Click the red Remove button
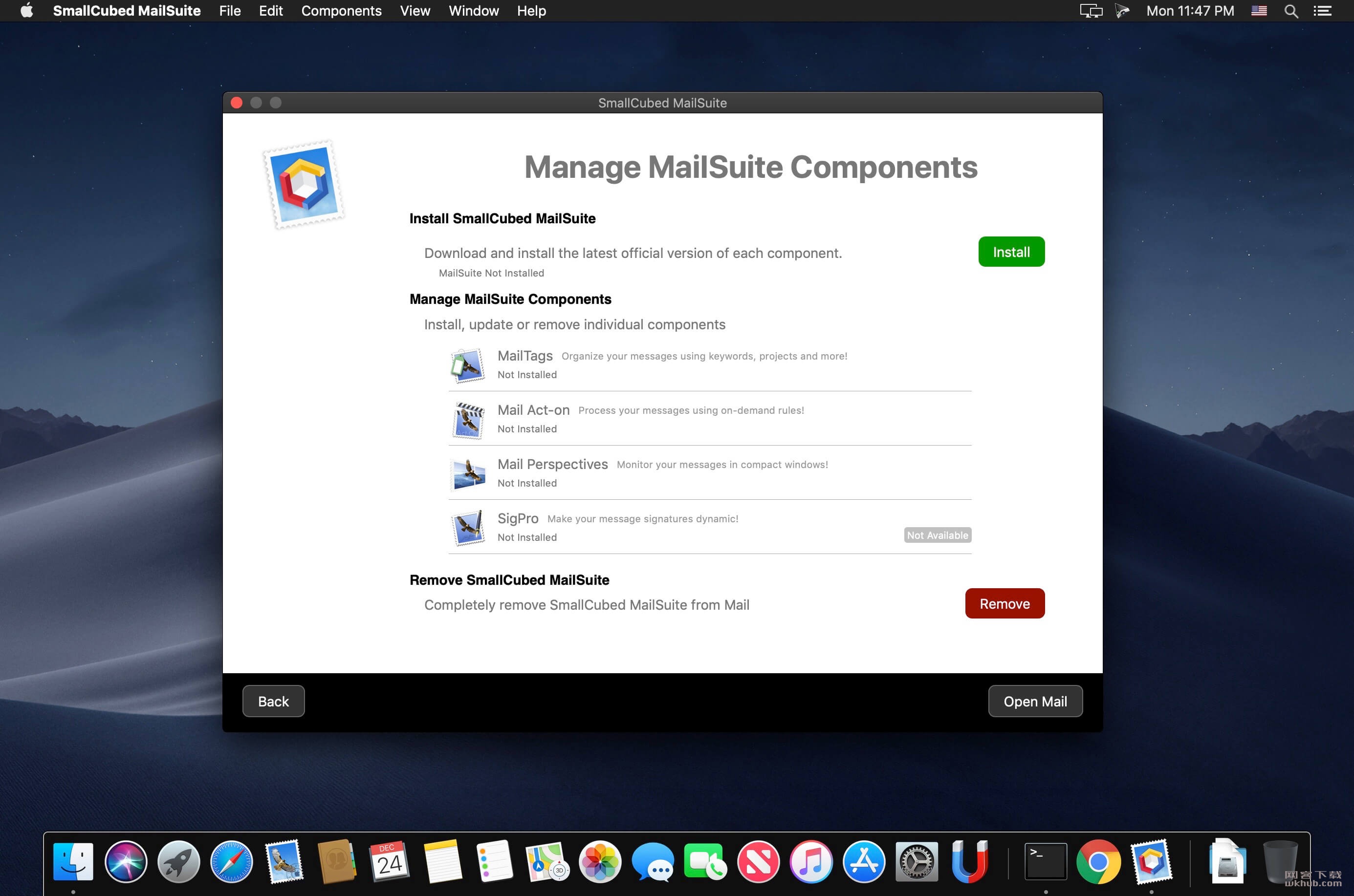Viewport: 1354px width, 896px height. point(1005,603)
